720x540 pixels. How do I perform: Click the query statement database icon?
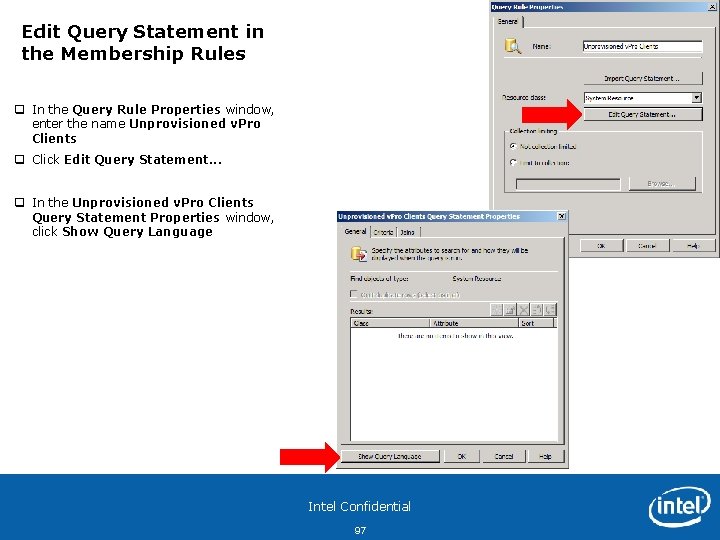tap(359, 254)
